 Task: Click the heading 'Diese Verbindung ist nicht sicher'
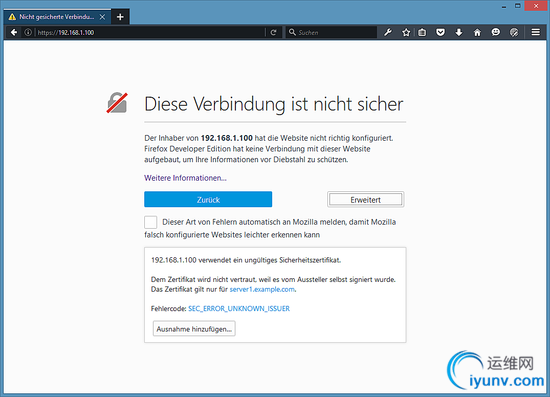tap(274, 104)
